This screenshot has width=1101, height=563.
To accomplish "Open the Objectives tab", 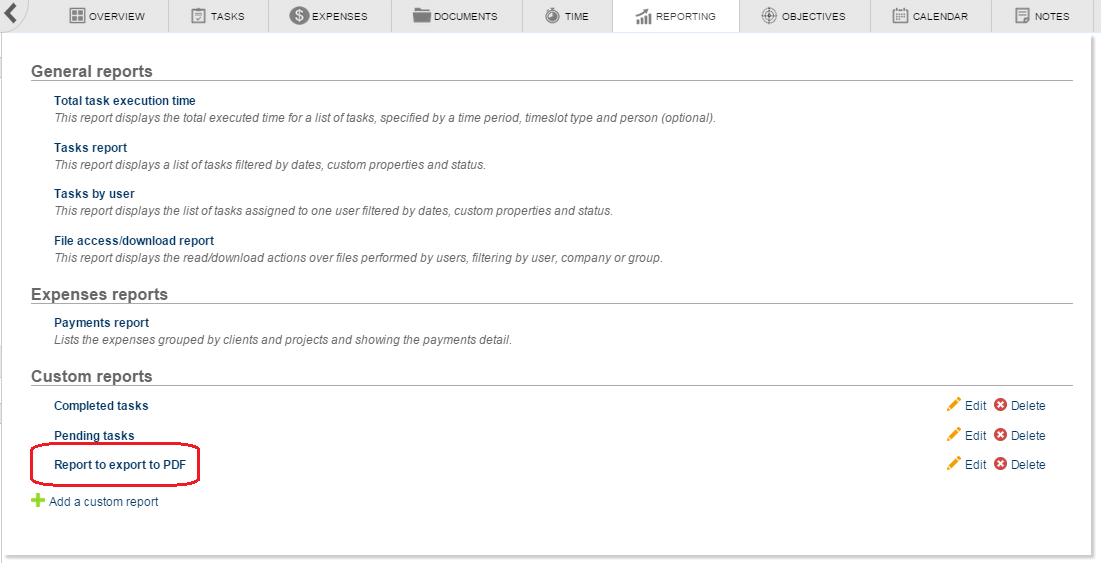I will click(x=802, y=16).
